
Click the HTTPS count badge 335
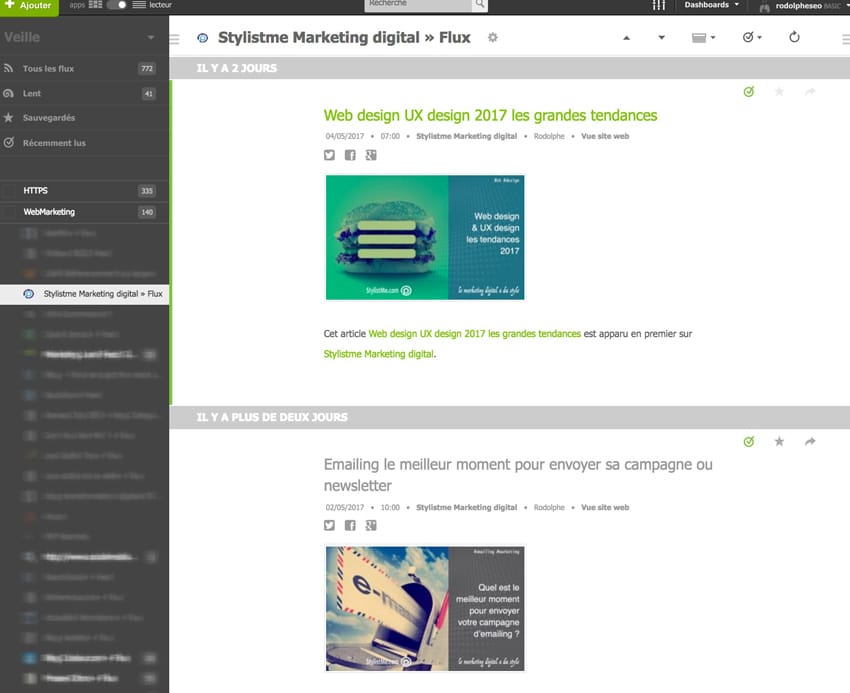pyautogui.click(x=147, y=191)
